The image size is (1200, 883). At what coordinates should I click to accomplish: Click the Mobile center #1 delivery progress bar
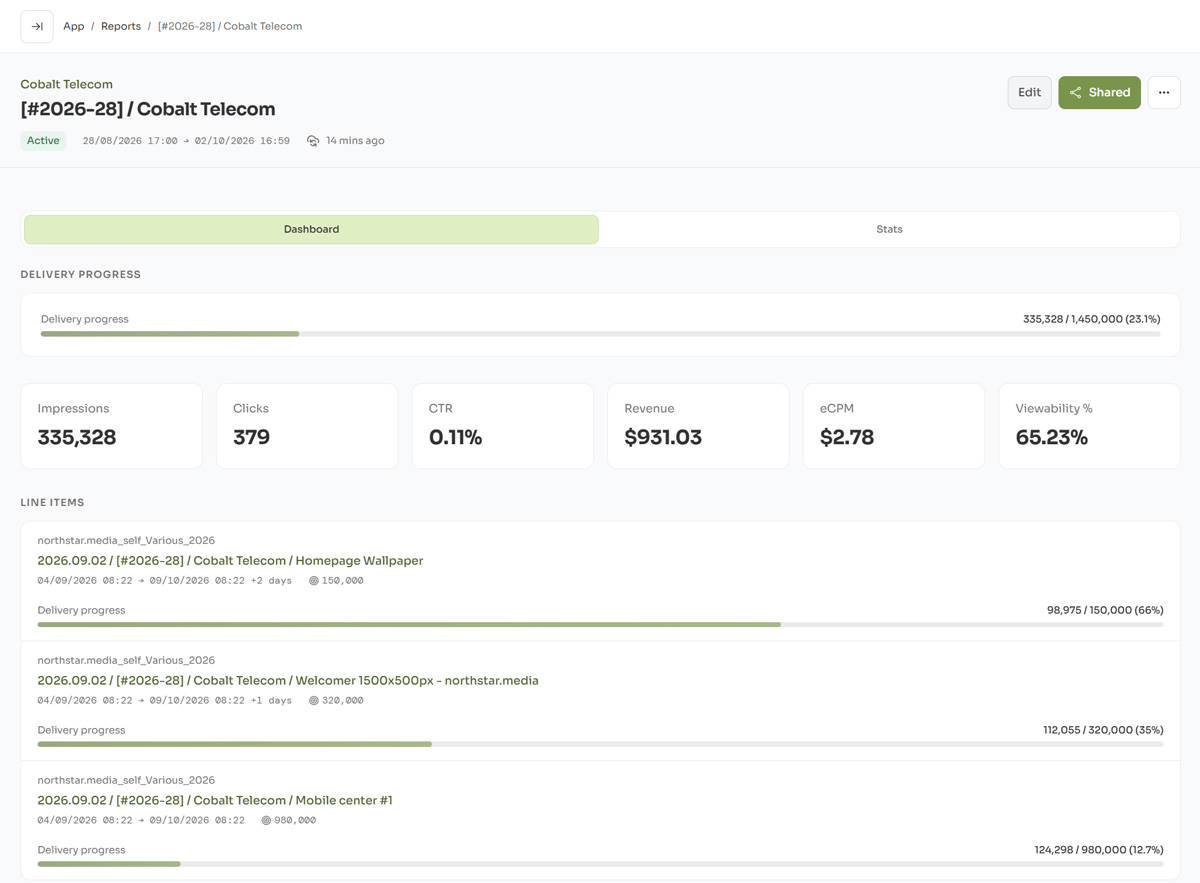point(600,864)
